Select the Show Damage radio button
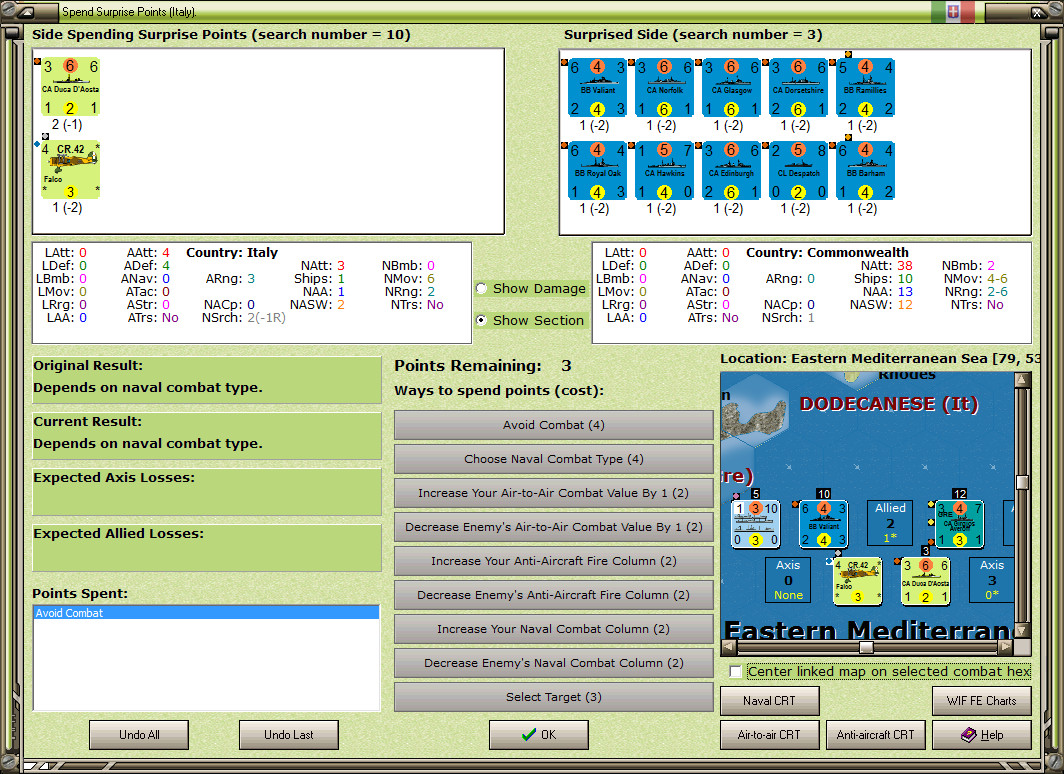This screenshot has height=774, width=1064. [x=482, y=288]
